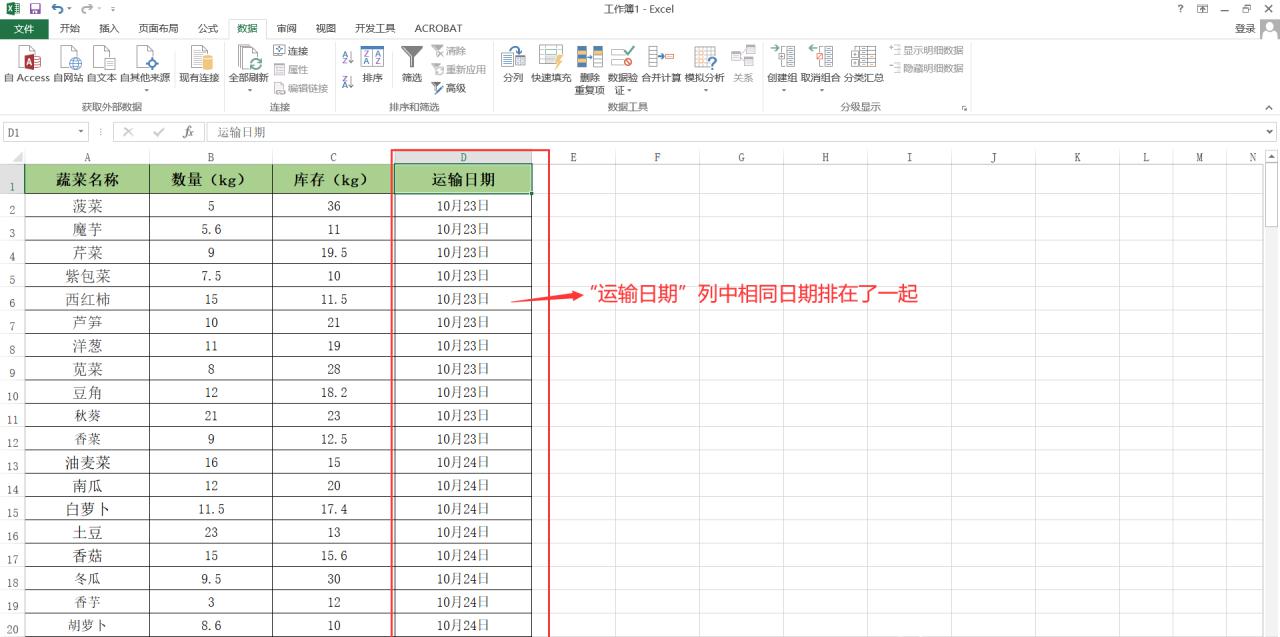Image resolution: width=1280 pixels, height=637 pixels.
Task: Click the formula bar text 运输日期
Action: (x=241, y=132)
